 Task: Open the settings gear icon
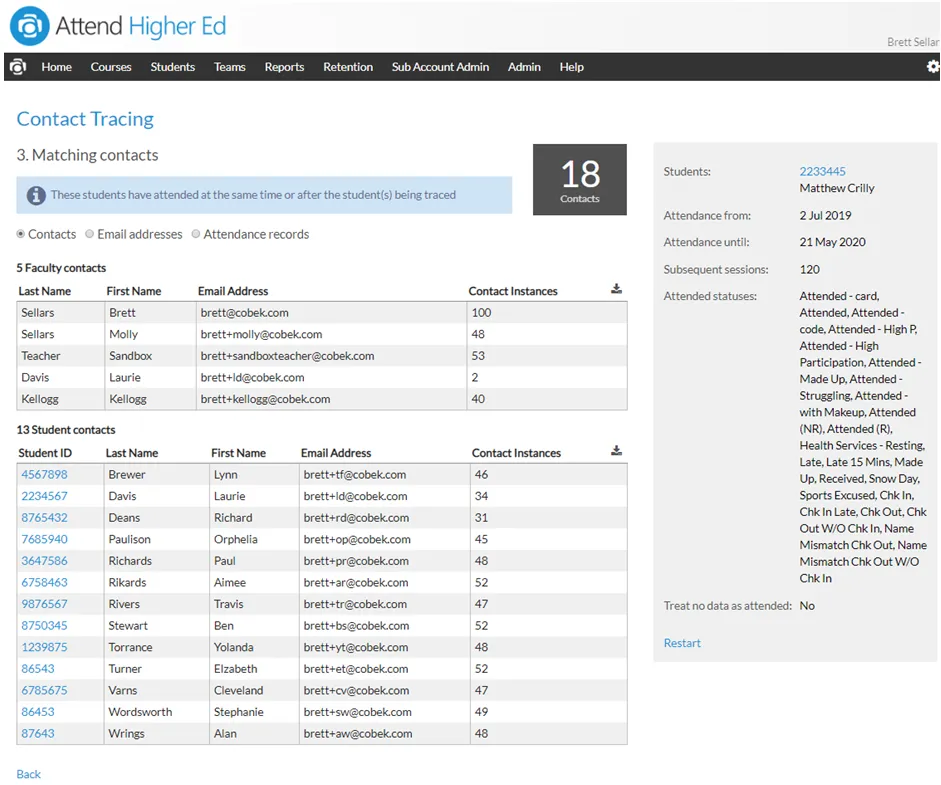coord(933,67)
